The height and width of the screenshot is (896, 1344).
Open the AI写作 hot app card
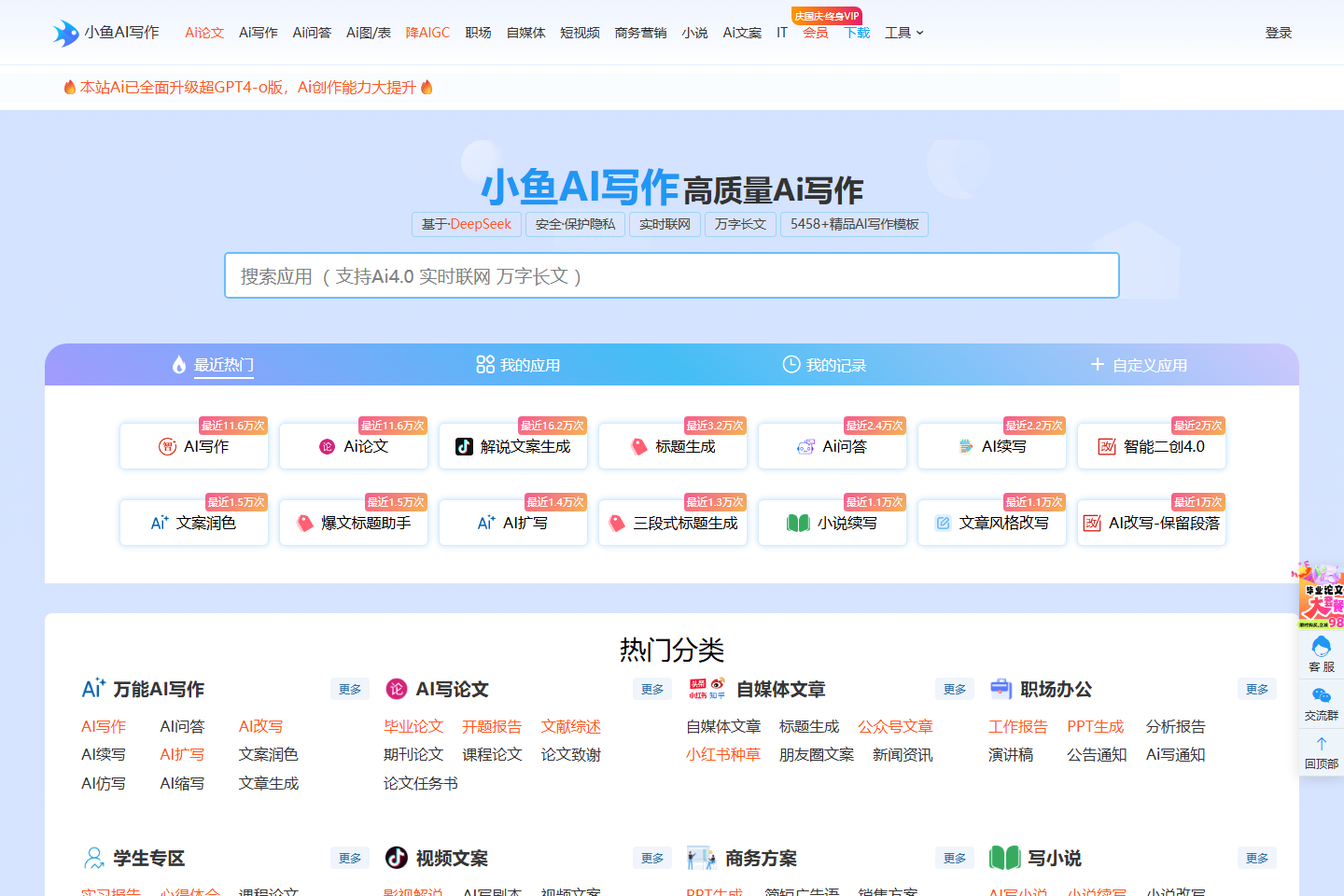194,446
